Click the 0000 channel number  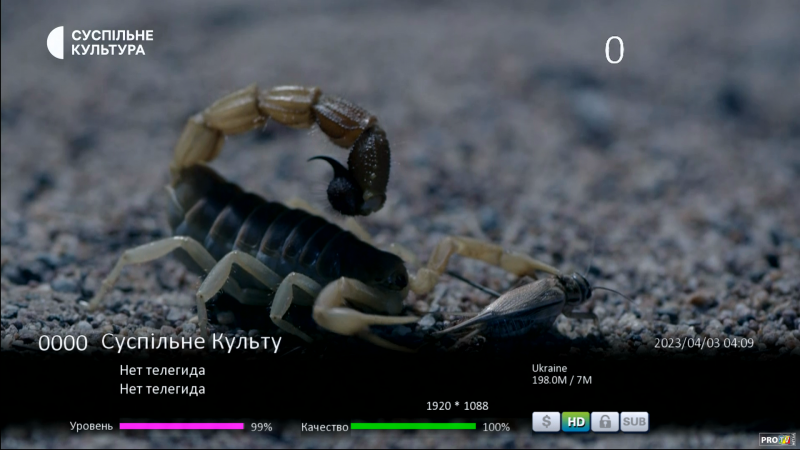63,344
